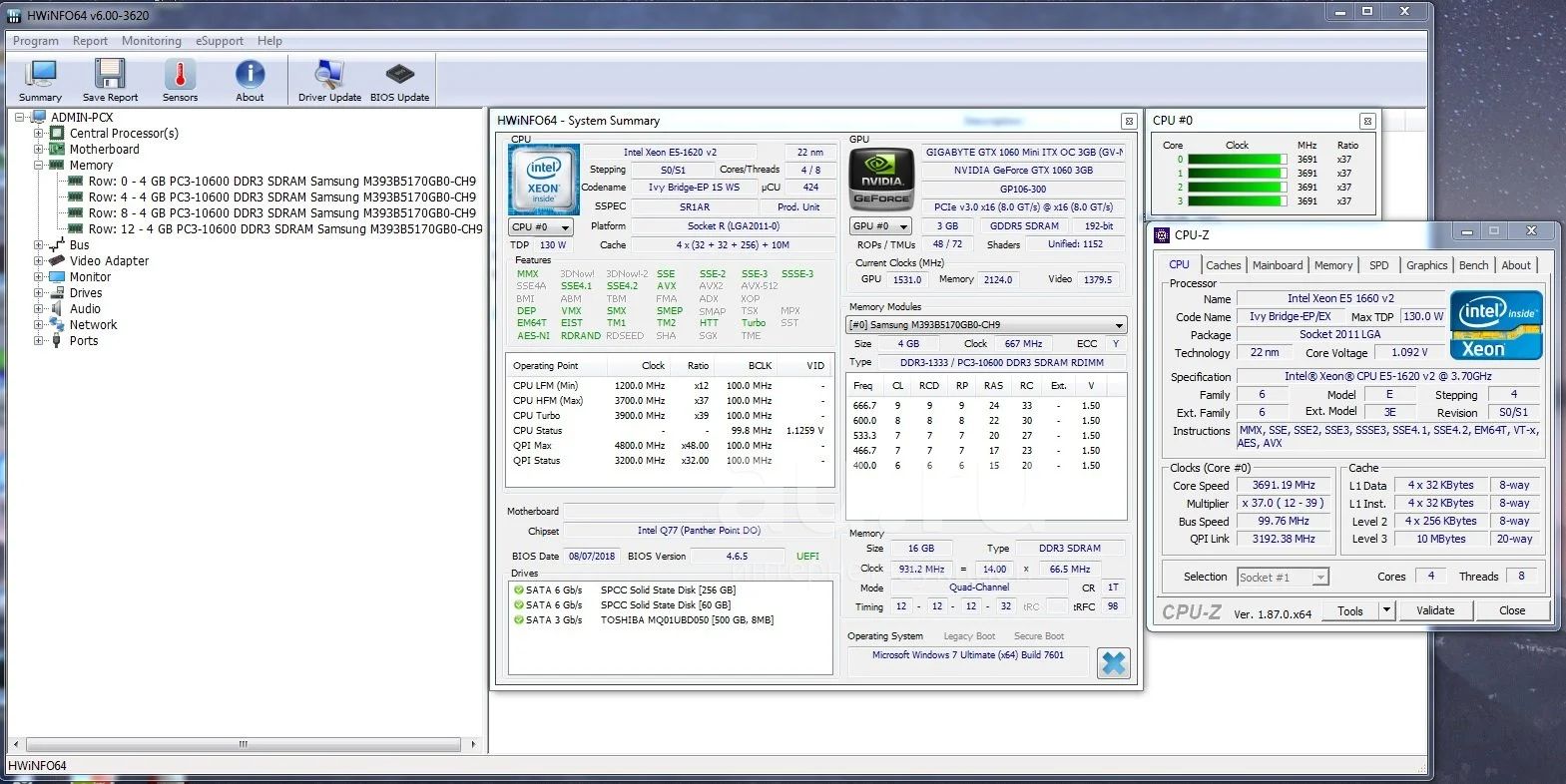Click the Audio speaker tree icon

click(x=57, y=308)
